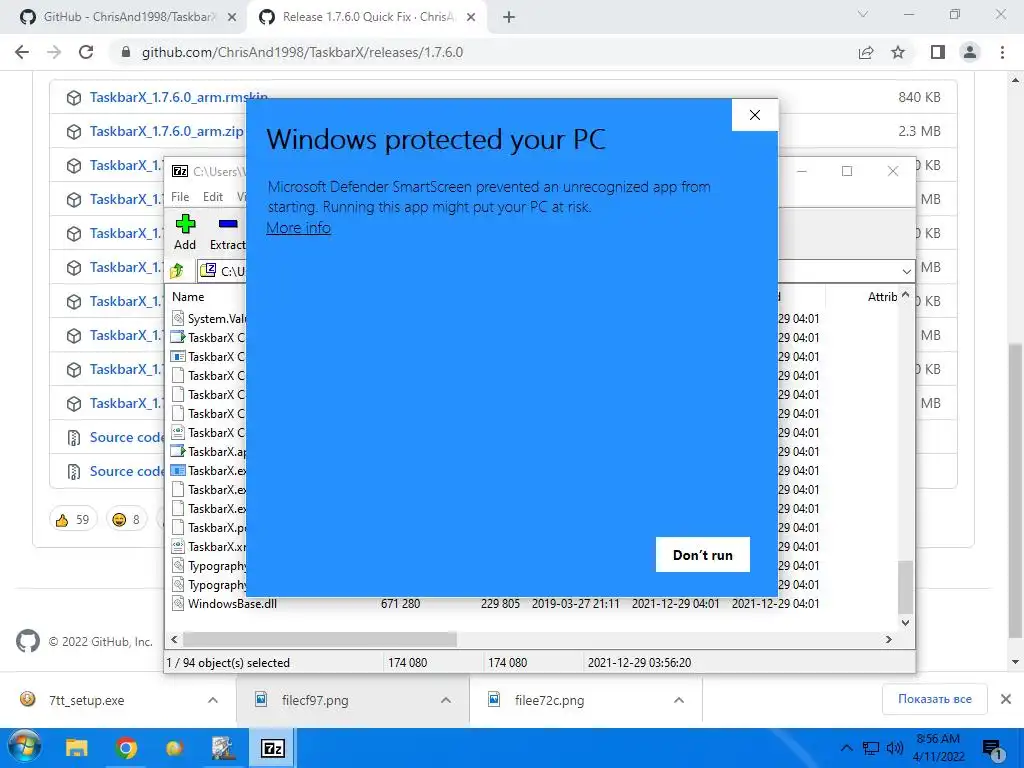Image resolution: width=1024 pixels, height=768 pixels.
Task: Open the 7-Zip File menu
Action: pos(180,197)
